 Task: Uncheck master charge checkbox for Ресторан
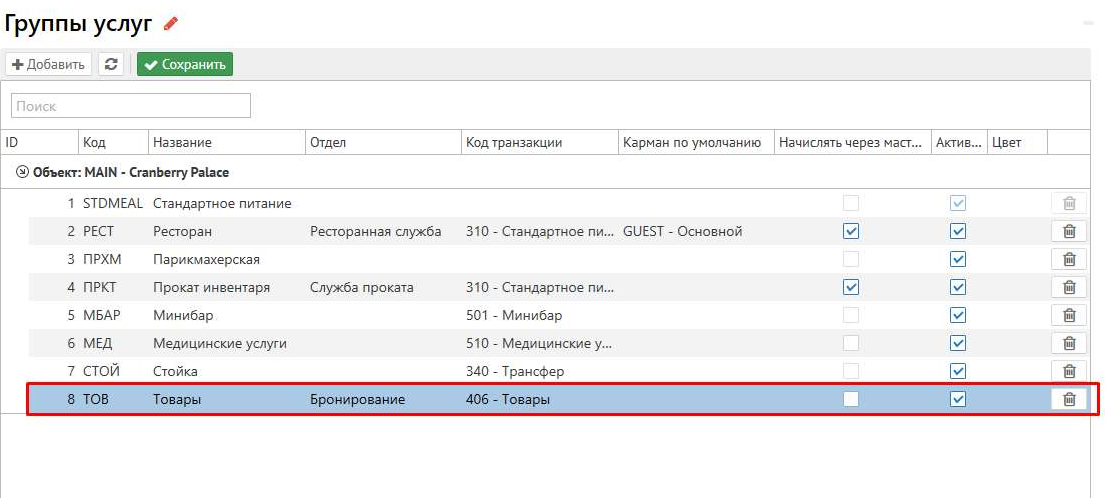click(x=851, y=231)
